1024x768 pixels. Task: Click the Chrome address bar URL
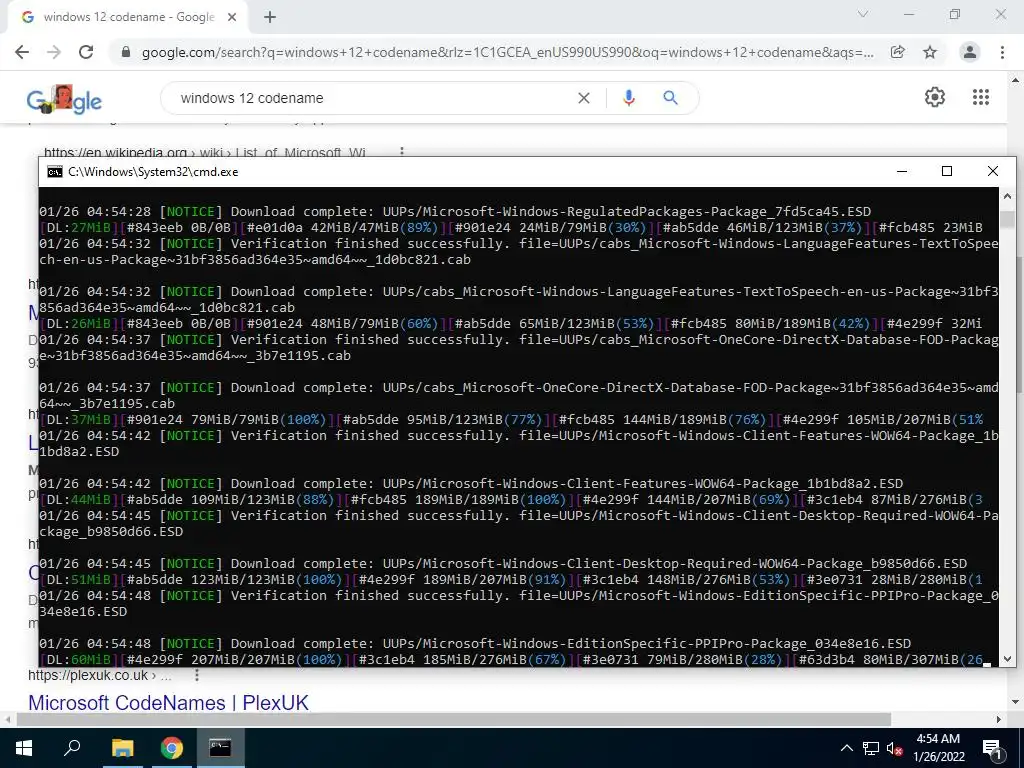pos(507,52)
